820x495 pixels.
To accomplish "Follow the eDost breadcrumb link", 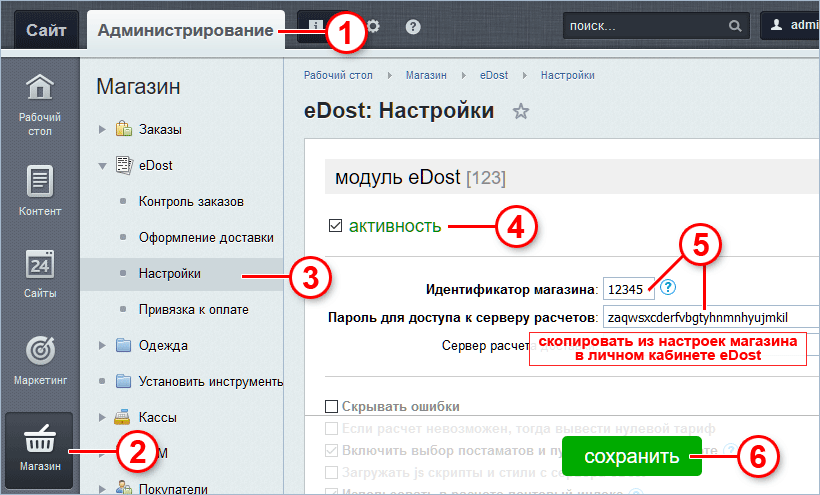I will pos(494,75).
